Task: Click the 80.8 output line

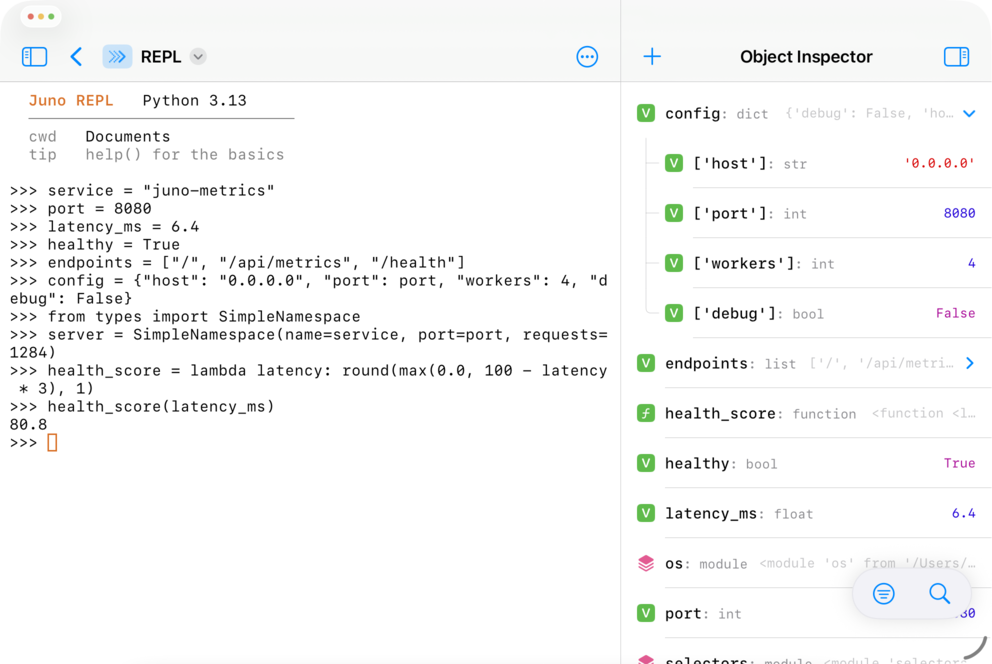Action: click(x=28, y=424)
